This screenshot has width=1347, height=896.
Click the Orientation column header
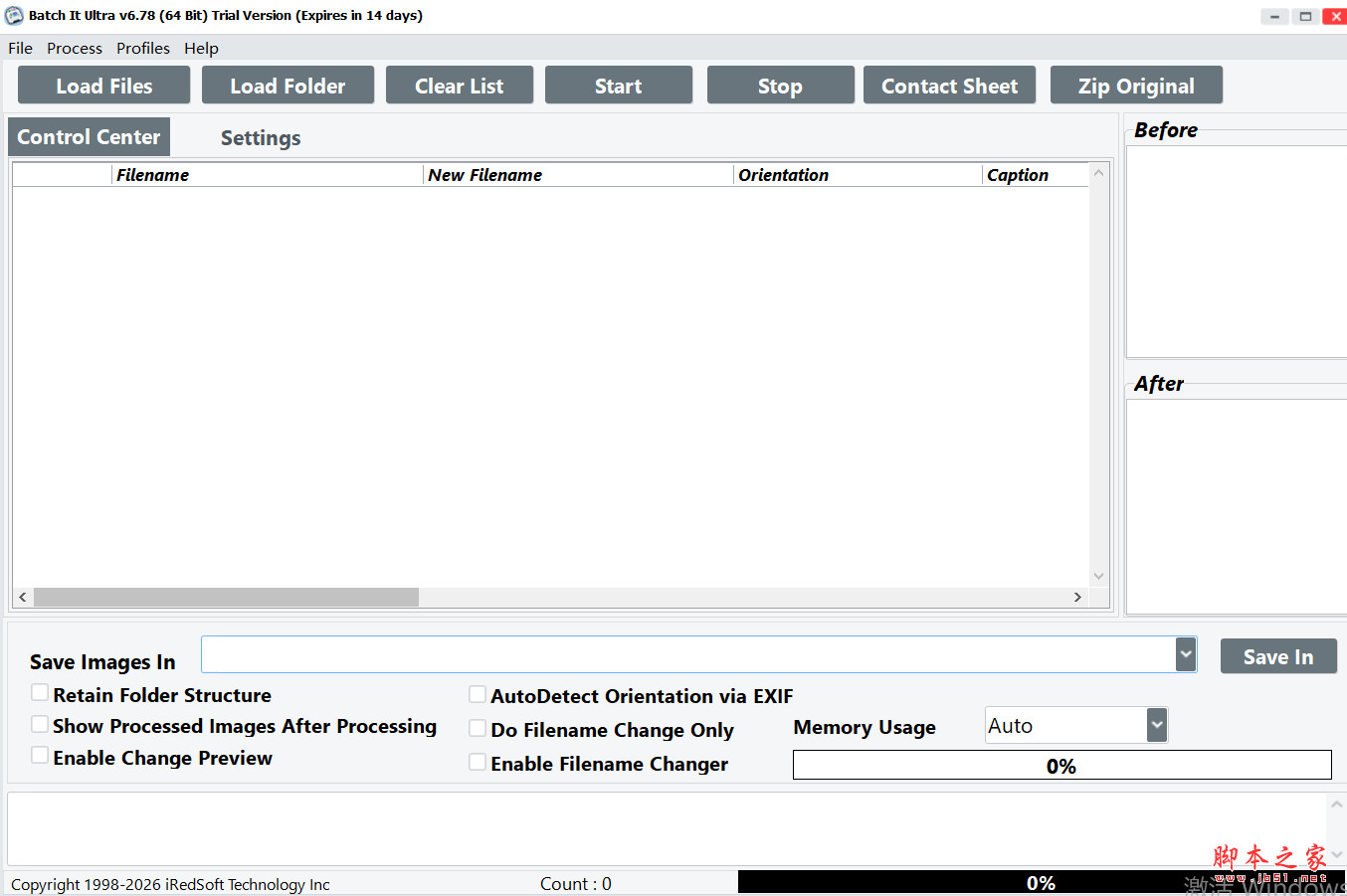point(858,175)
